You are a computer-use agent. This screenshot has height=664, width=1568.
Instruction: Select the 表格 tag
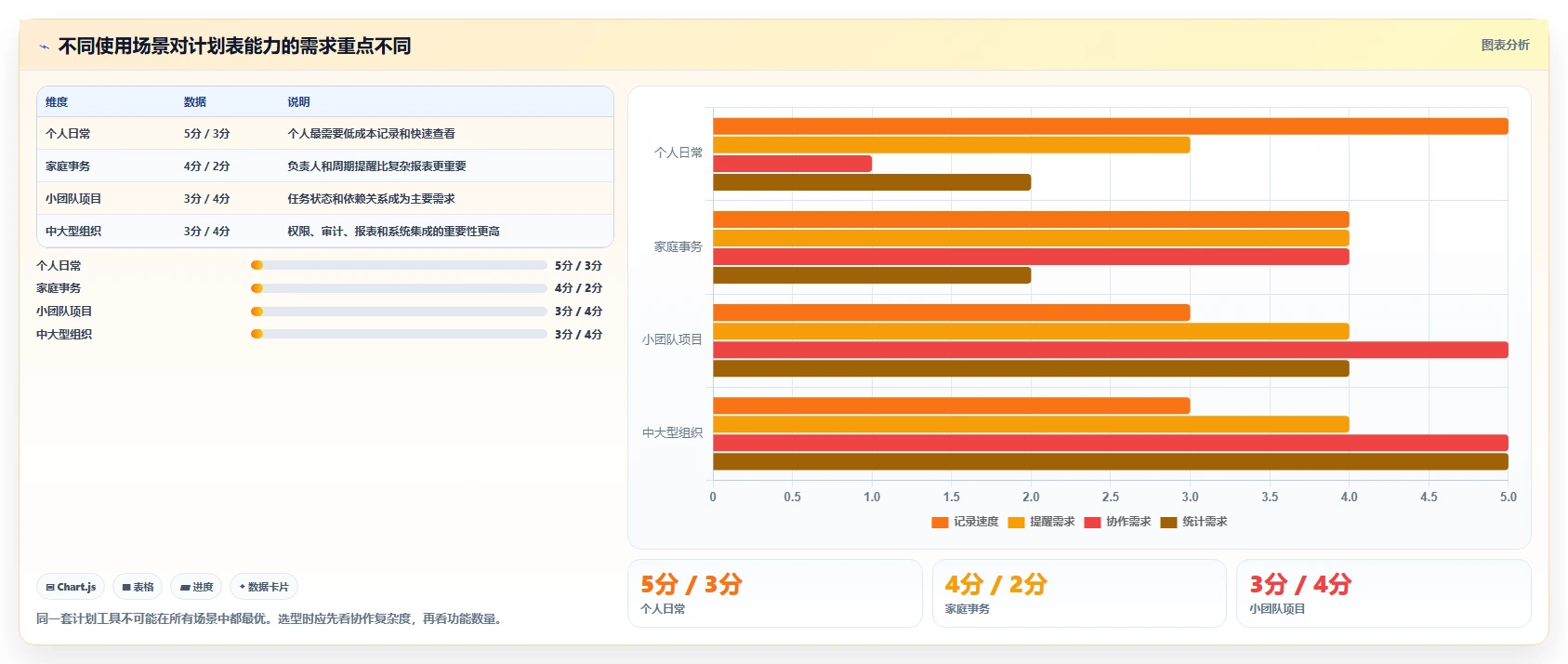click(x=138, y=587)
